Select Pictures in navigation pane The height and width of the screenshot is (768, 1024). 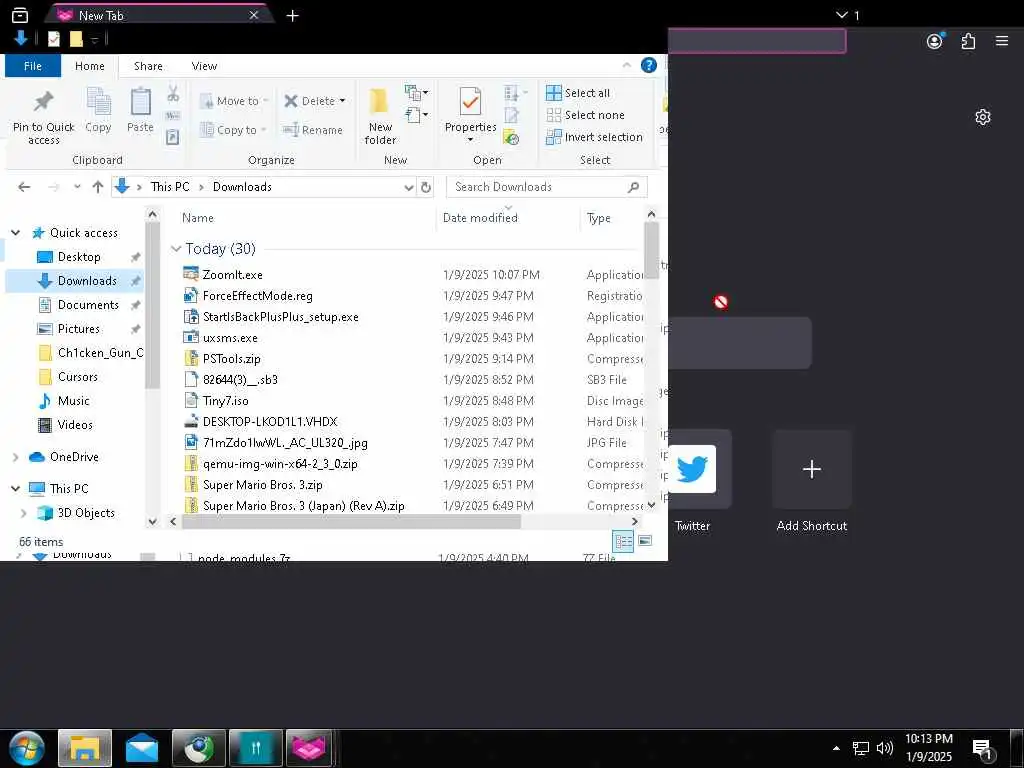78,328
